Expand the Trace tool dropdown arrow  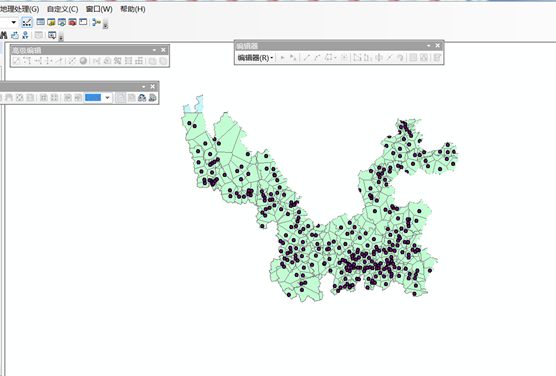pyautogui.click(x=335, y=57)
